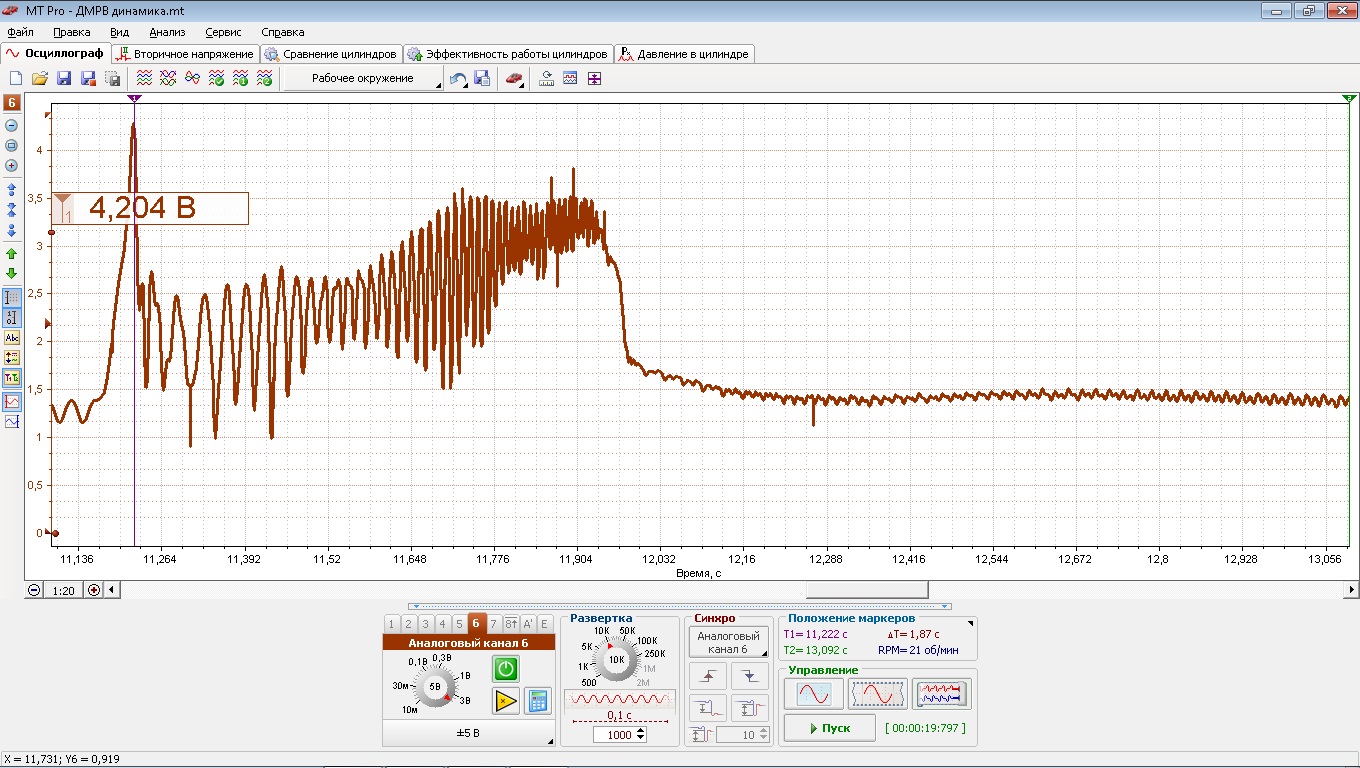Image resolution: width=1360 pixels, height=768 pixels.
Task: Expand the Положение маркеров panel options arrow
Action: click(969, 623)
